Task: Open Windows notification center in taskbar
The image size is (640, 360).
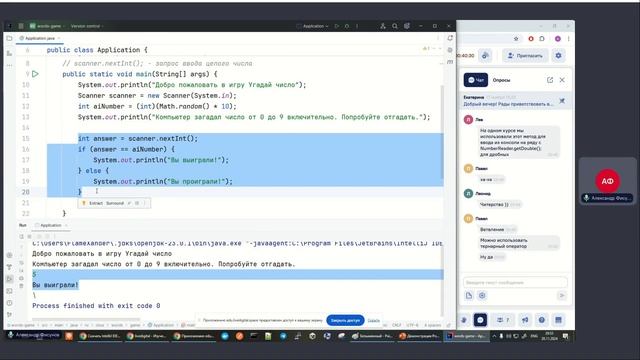Action: [x=565, y=336]
